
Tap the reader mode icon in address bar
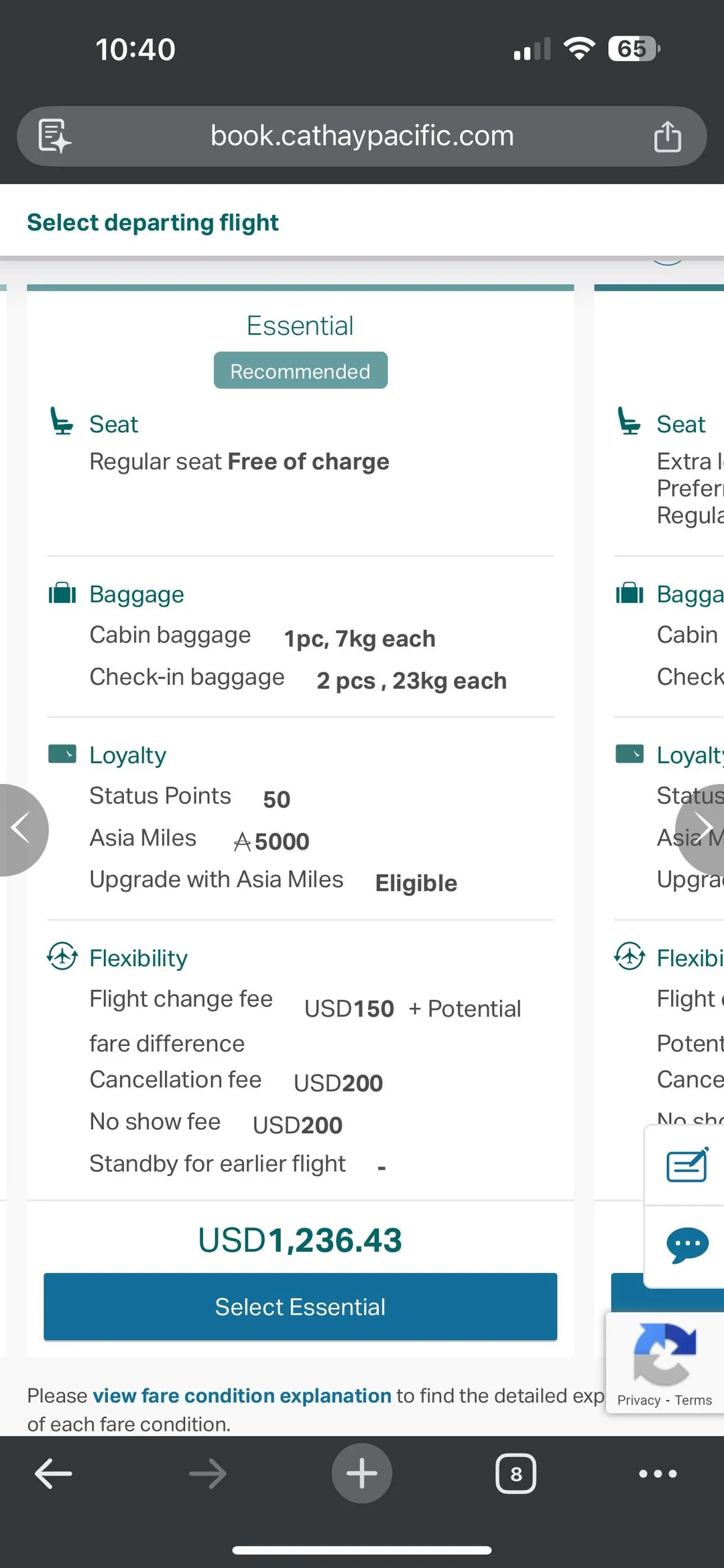(x=54, y=136)
